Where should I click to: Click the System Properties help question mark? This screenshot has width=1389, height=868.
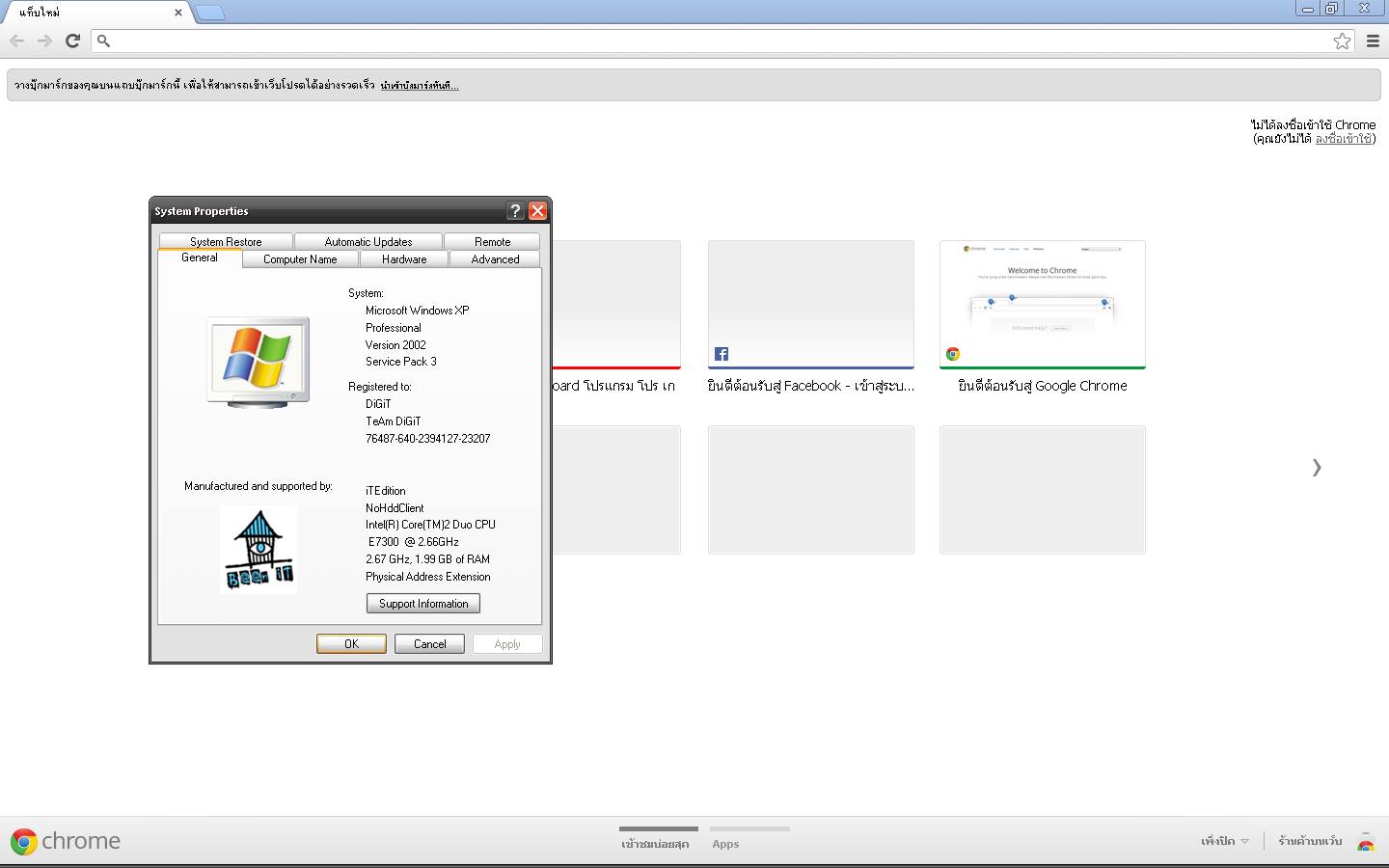(x=515, y=210)
